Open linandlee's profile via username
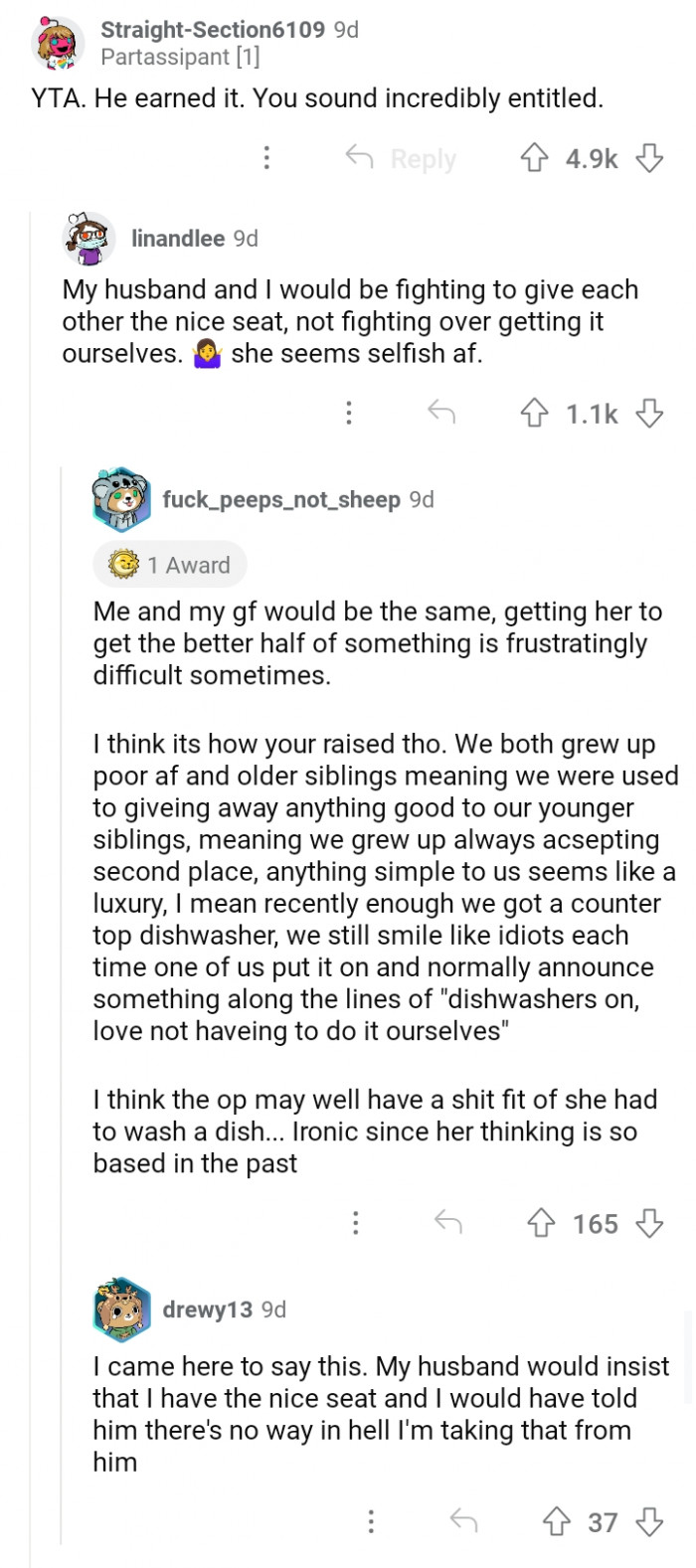 pyautogui.click(x=178, y=239)
